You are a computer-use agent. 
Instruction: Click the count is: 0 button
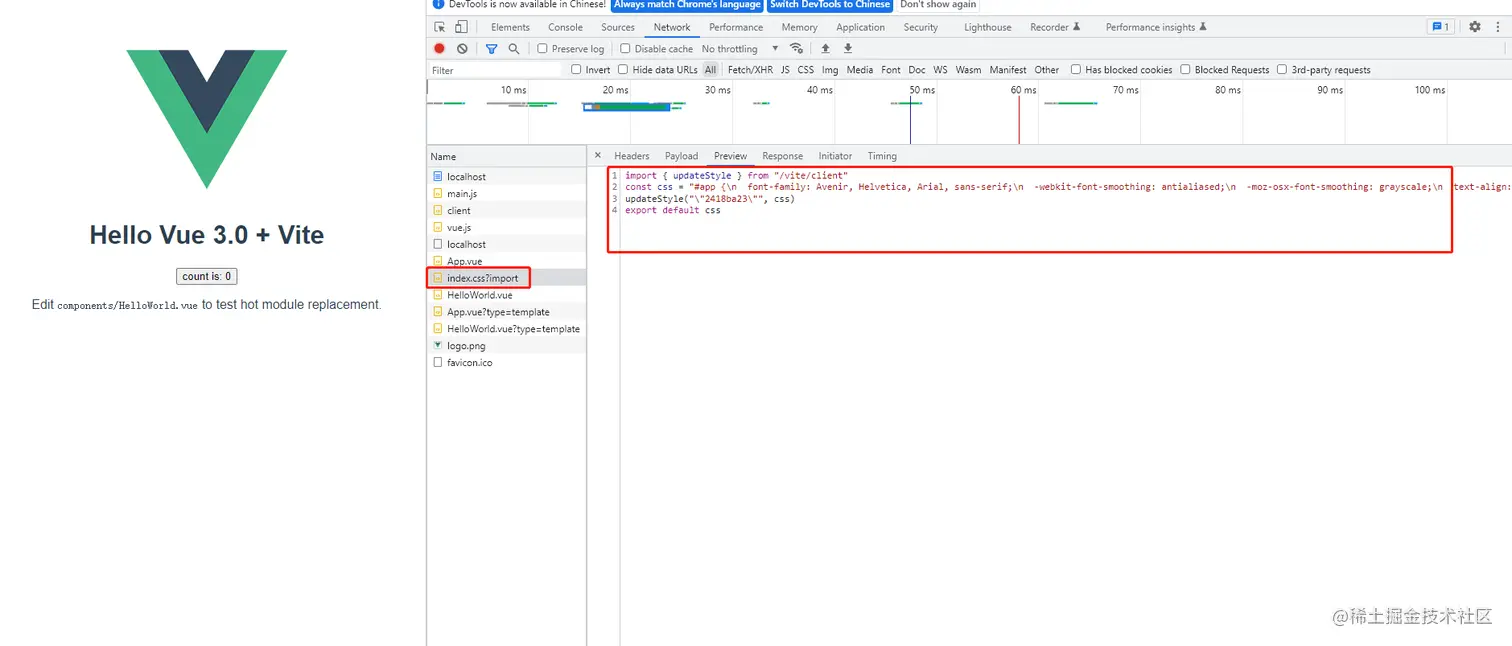(207, 276)
